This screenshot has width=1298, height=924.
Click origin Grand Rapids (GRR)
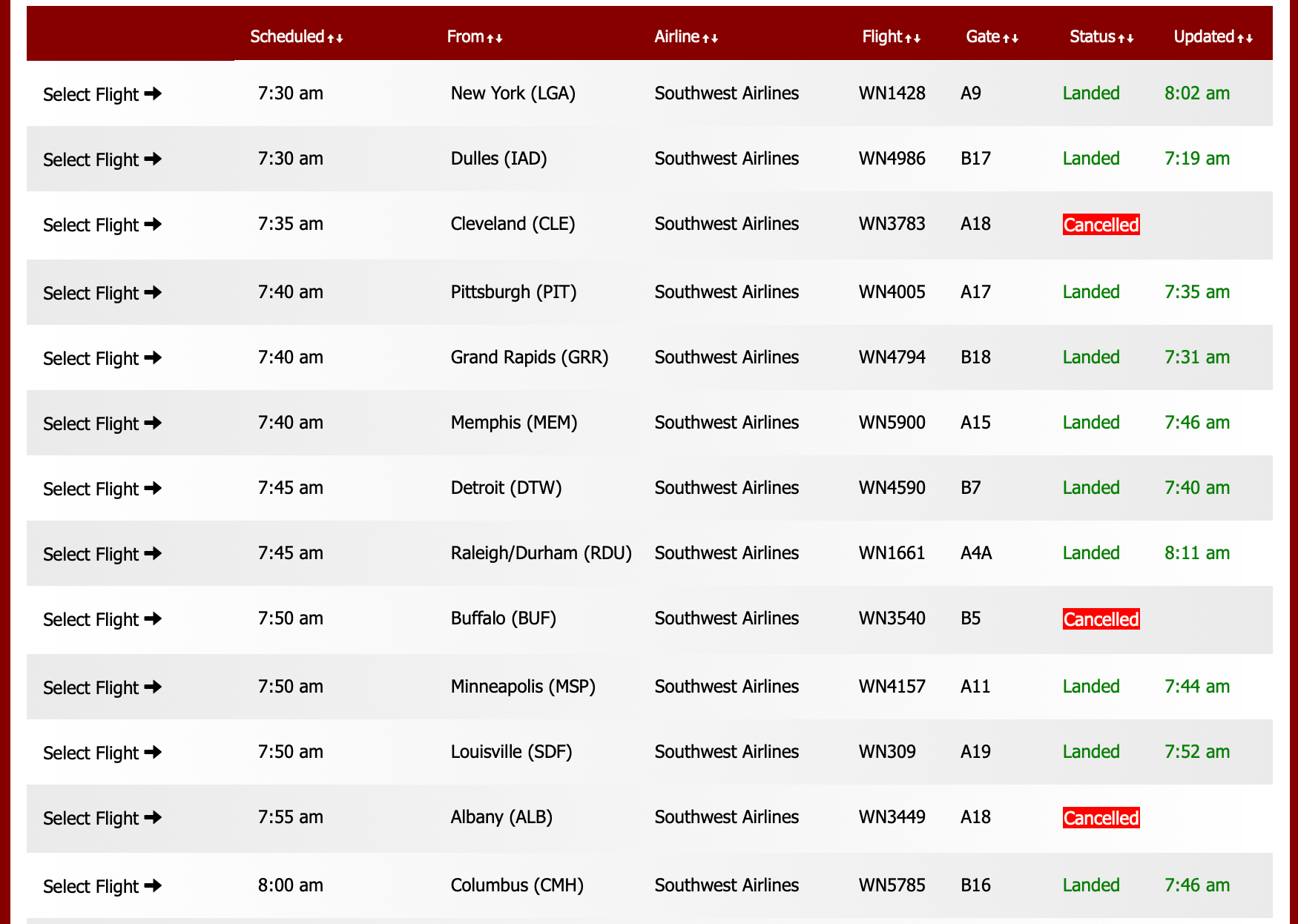[x=530, y=357]
